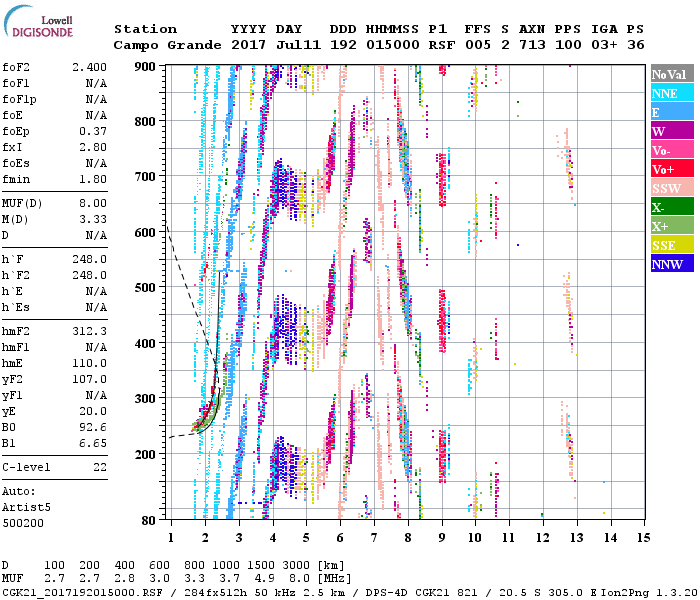Click the yE value 20.0

[x=93, y=412]
